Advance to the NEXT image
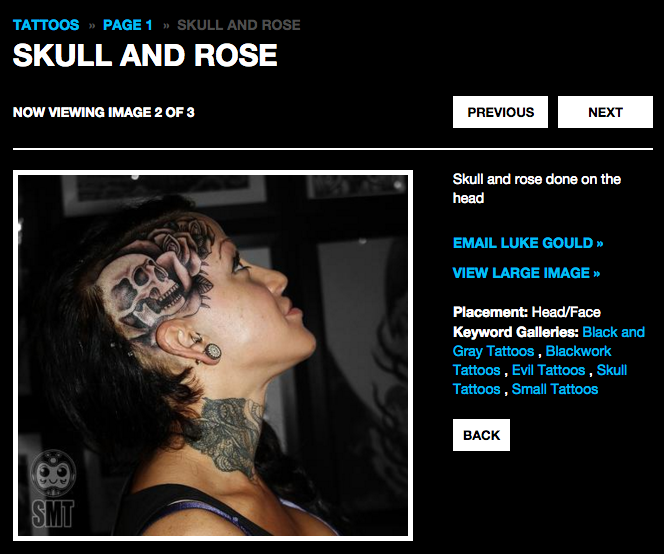Image resolution: width=664 pixels, height=554 pixels. (x=605, y=112)
